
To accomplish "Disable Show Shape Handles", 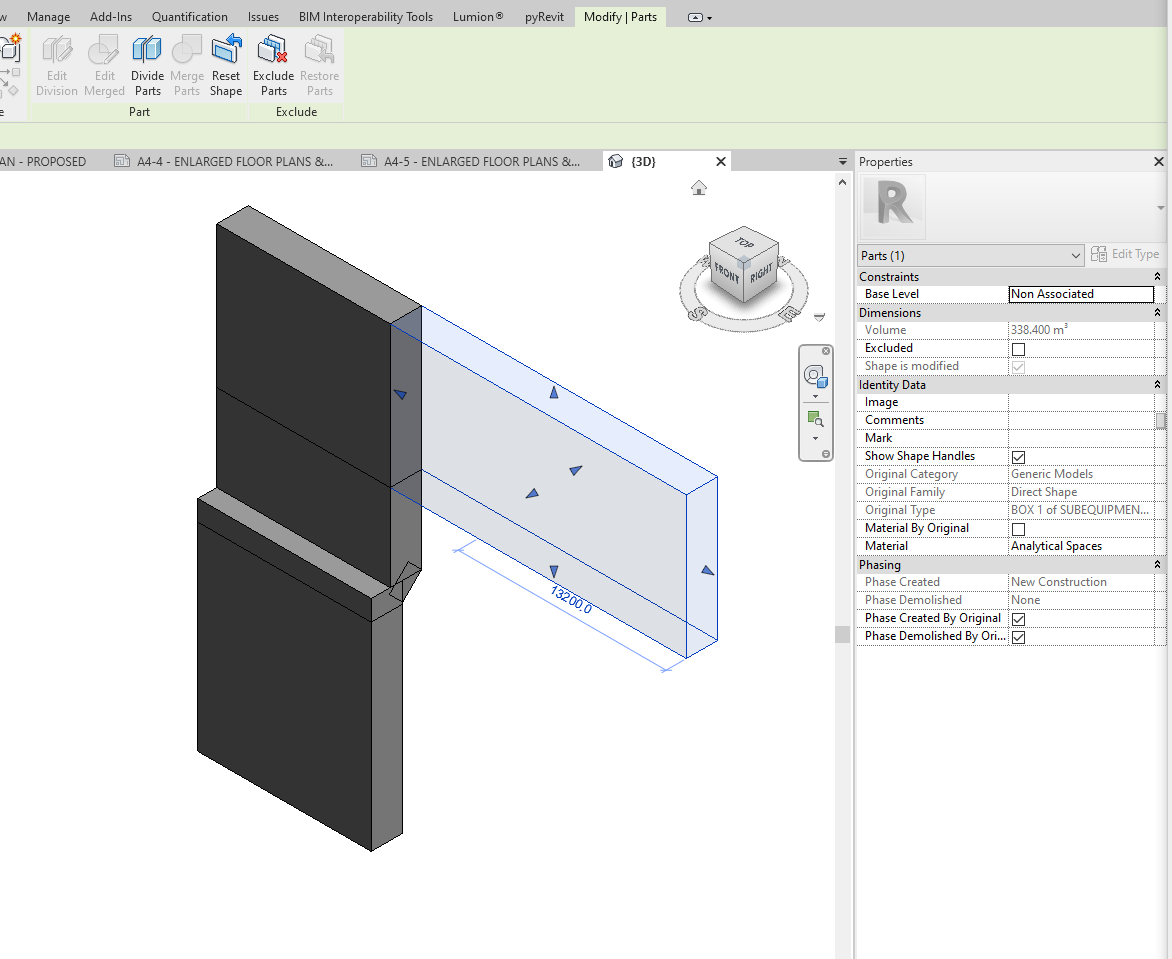I will [1017, 456].
